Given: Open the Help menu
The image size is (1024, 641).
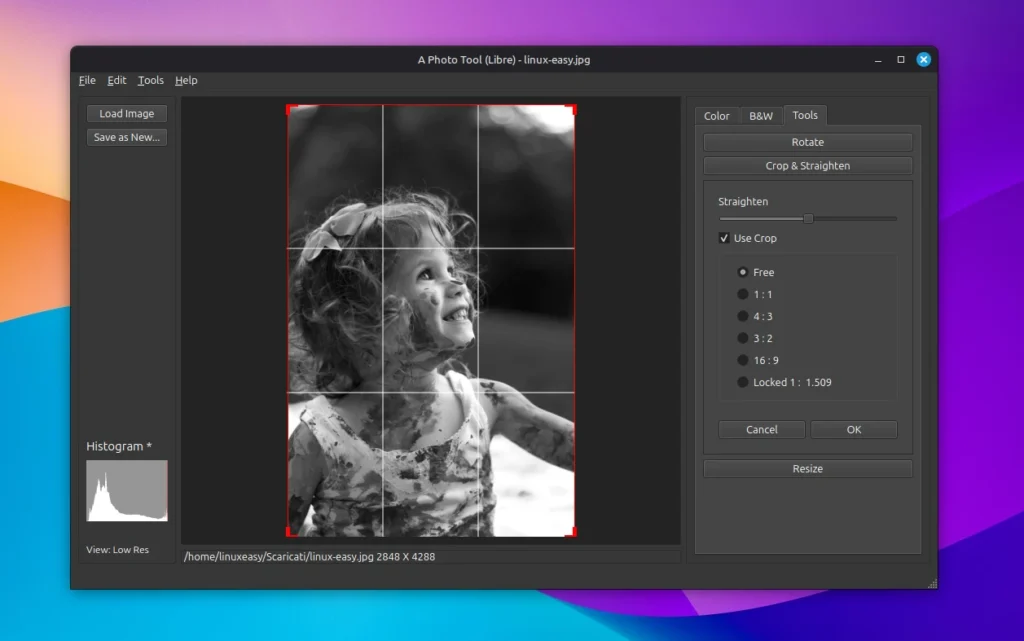Looking at the screenshot, I should point(185,80).
